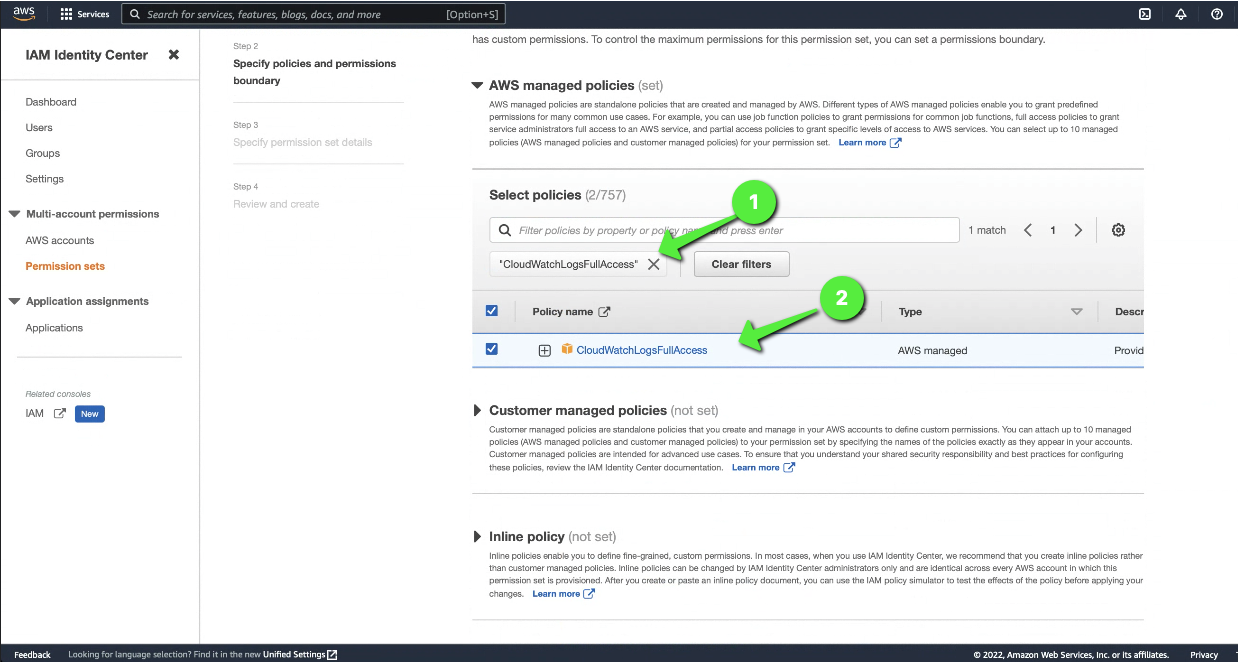Screen dimensions: 1238x662
Task: Collapse the AWS managed policies section
Action: (477, 86)
